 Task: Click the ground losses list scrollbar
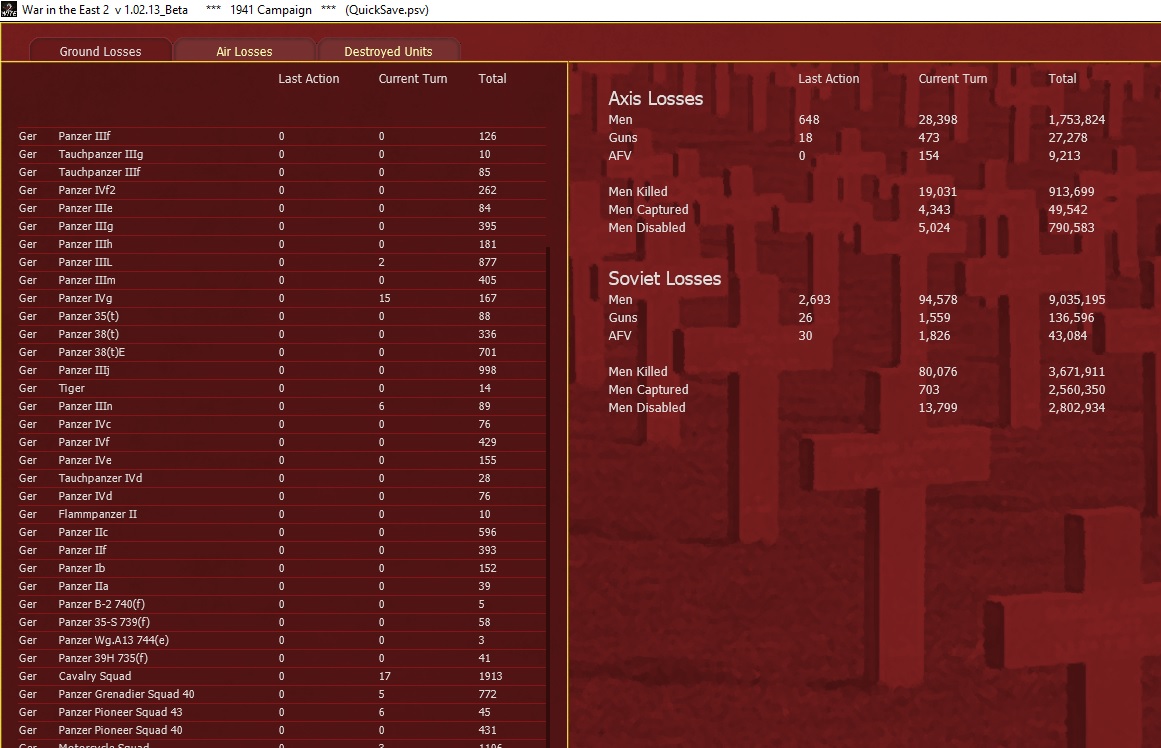point(548,496)
